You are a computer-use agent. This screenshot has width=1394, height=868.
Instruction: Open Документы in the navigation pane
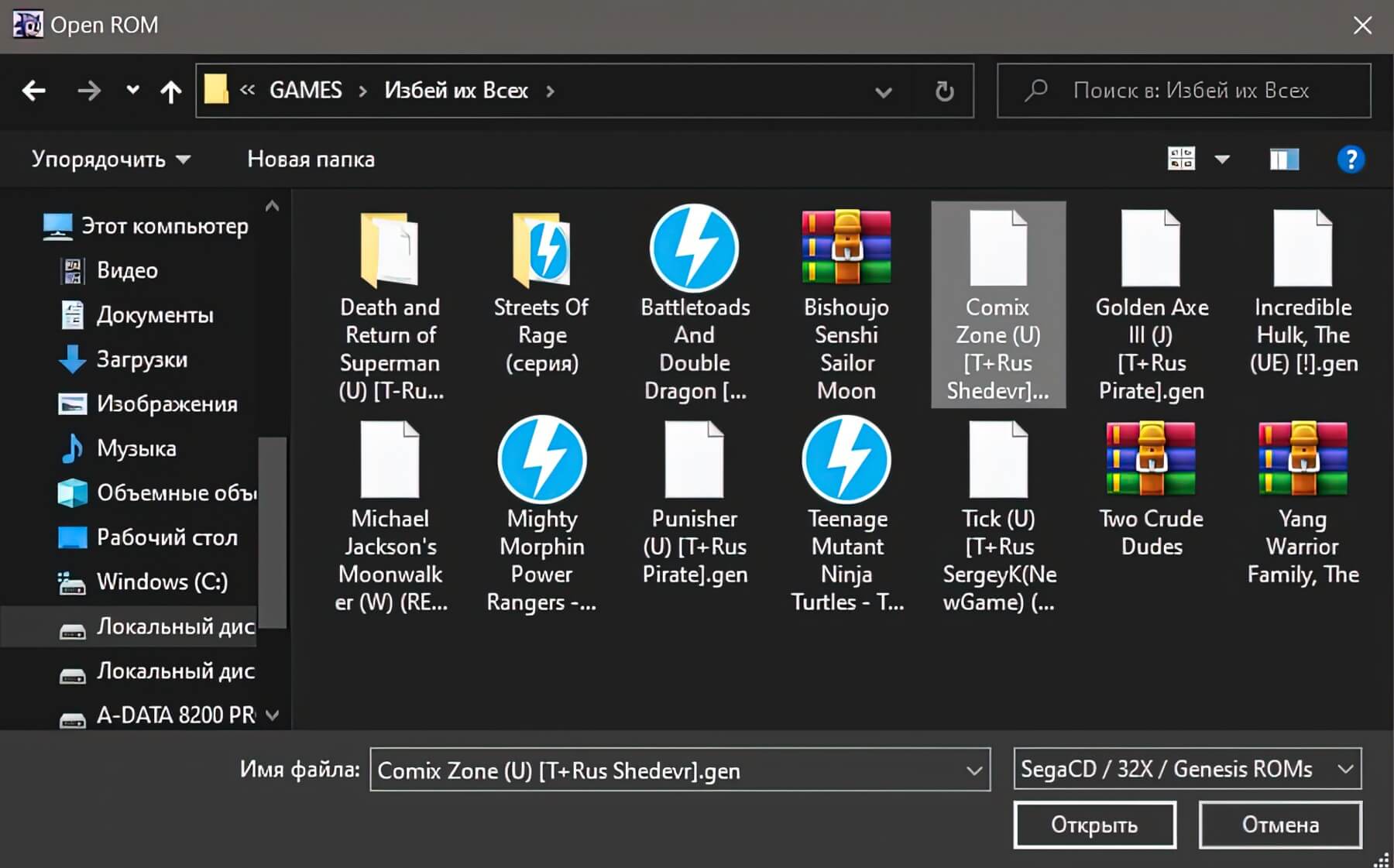coord(136,315)
